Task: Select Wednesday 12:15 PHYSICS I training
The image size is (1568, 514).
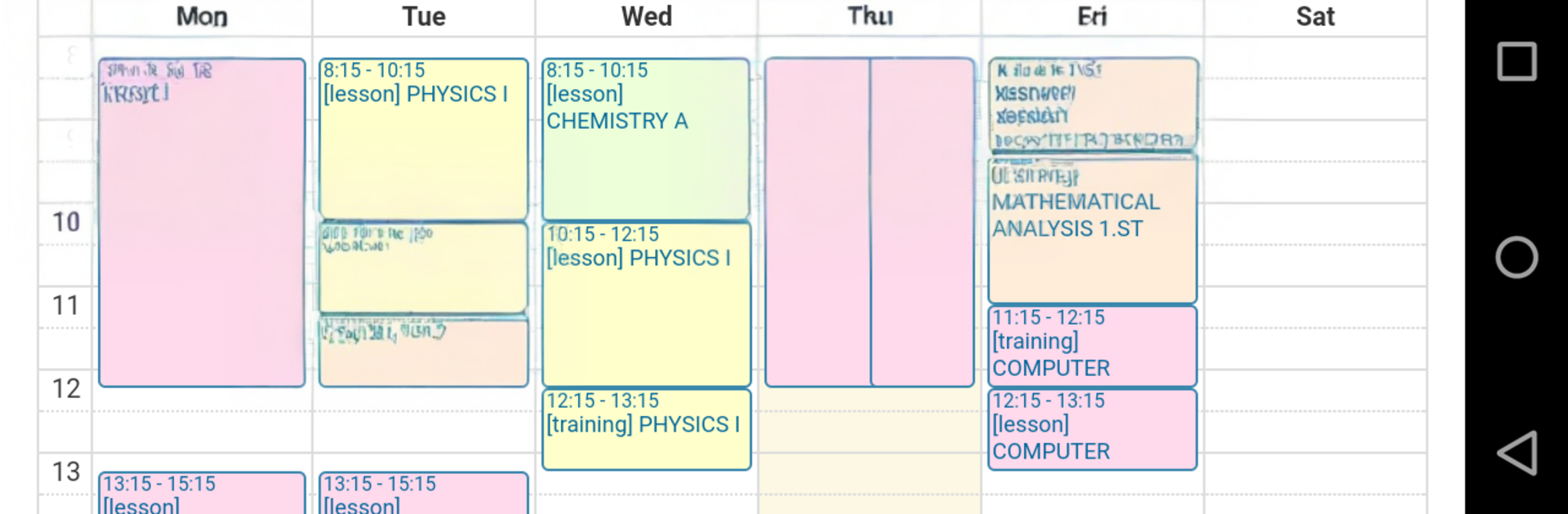Action: 646,429
